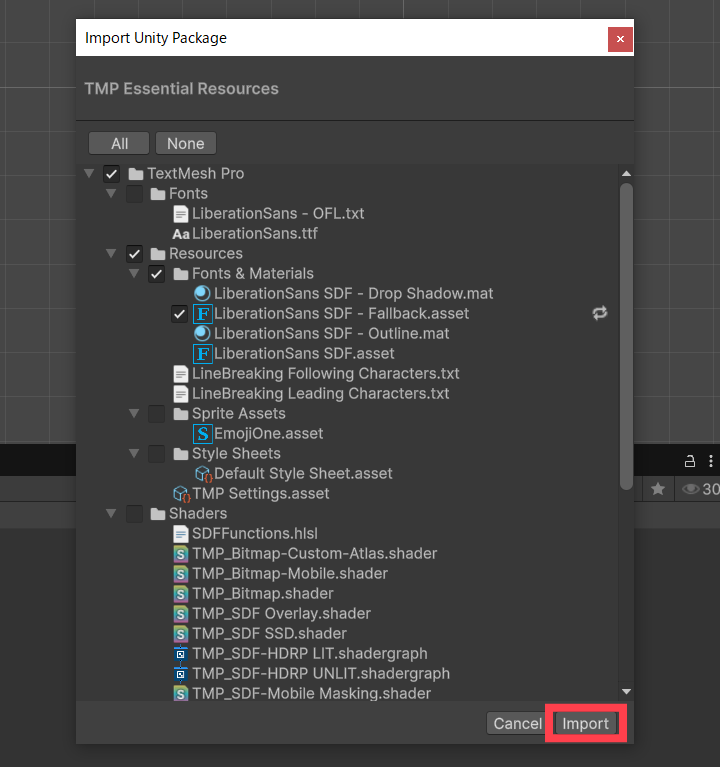Uncheck LiberationSans SDF - Fallback.asset checkbox
Screen dimensions: 720x767
[x=180, y=314]
